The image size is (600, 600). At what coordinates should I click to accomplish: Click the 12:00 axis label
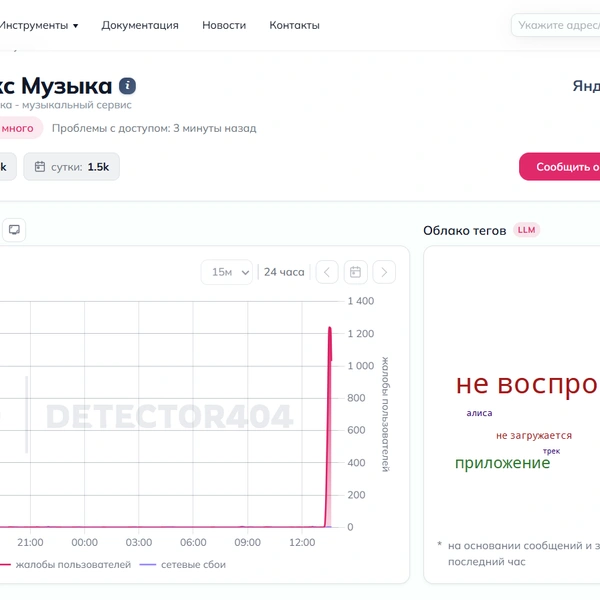(302, 542)
